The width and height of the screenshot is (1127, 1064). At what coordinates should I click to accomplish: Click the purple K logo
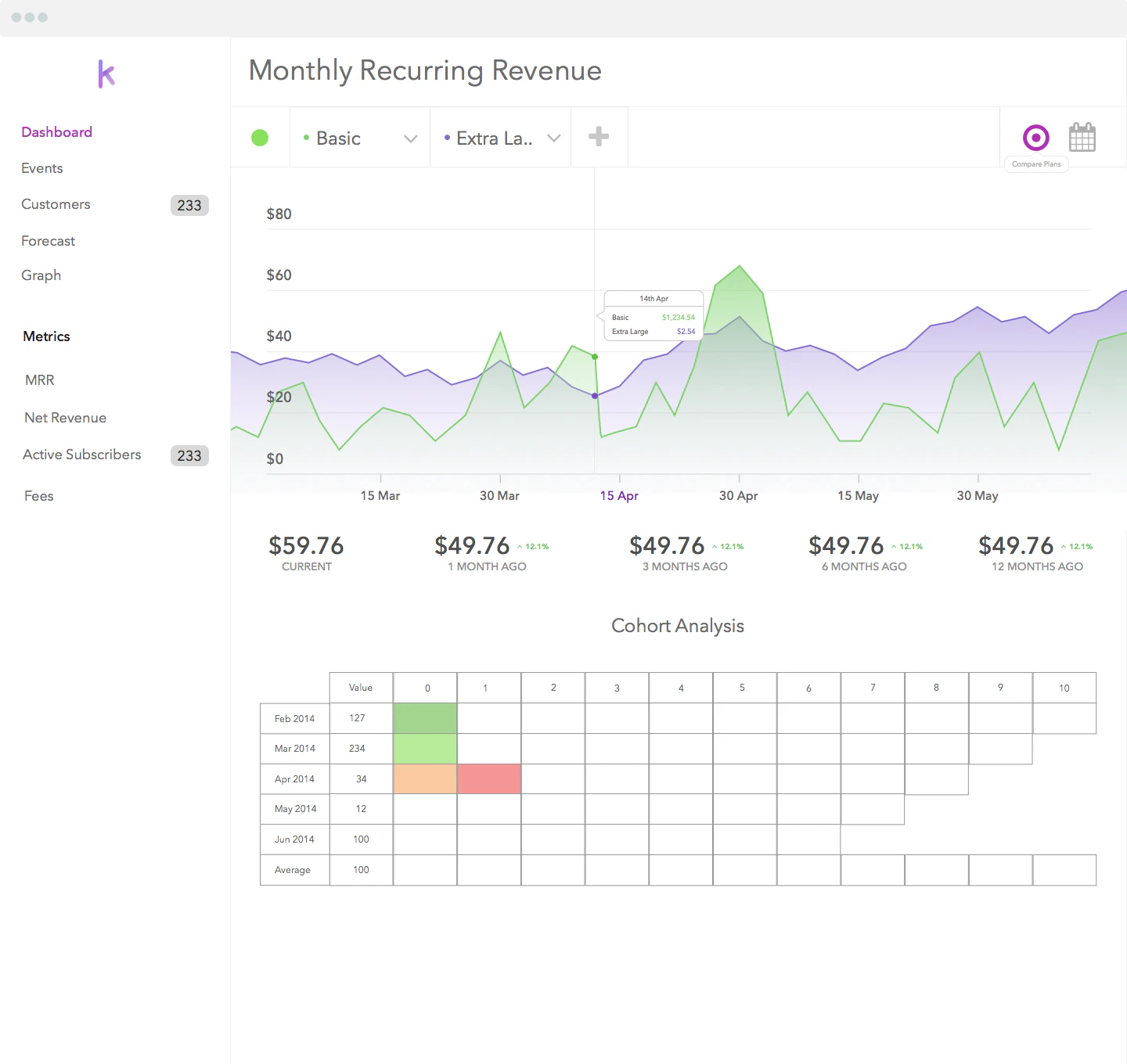pyautogui.click(x=106, y=74)
